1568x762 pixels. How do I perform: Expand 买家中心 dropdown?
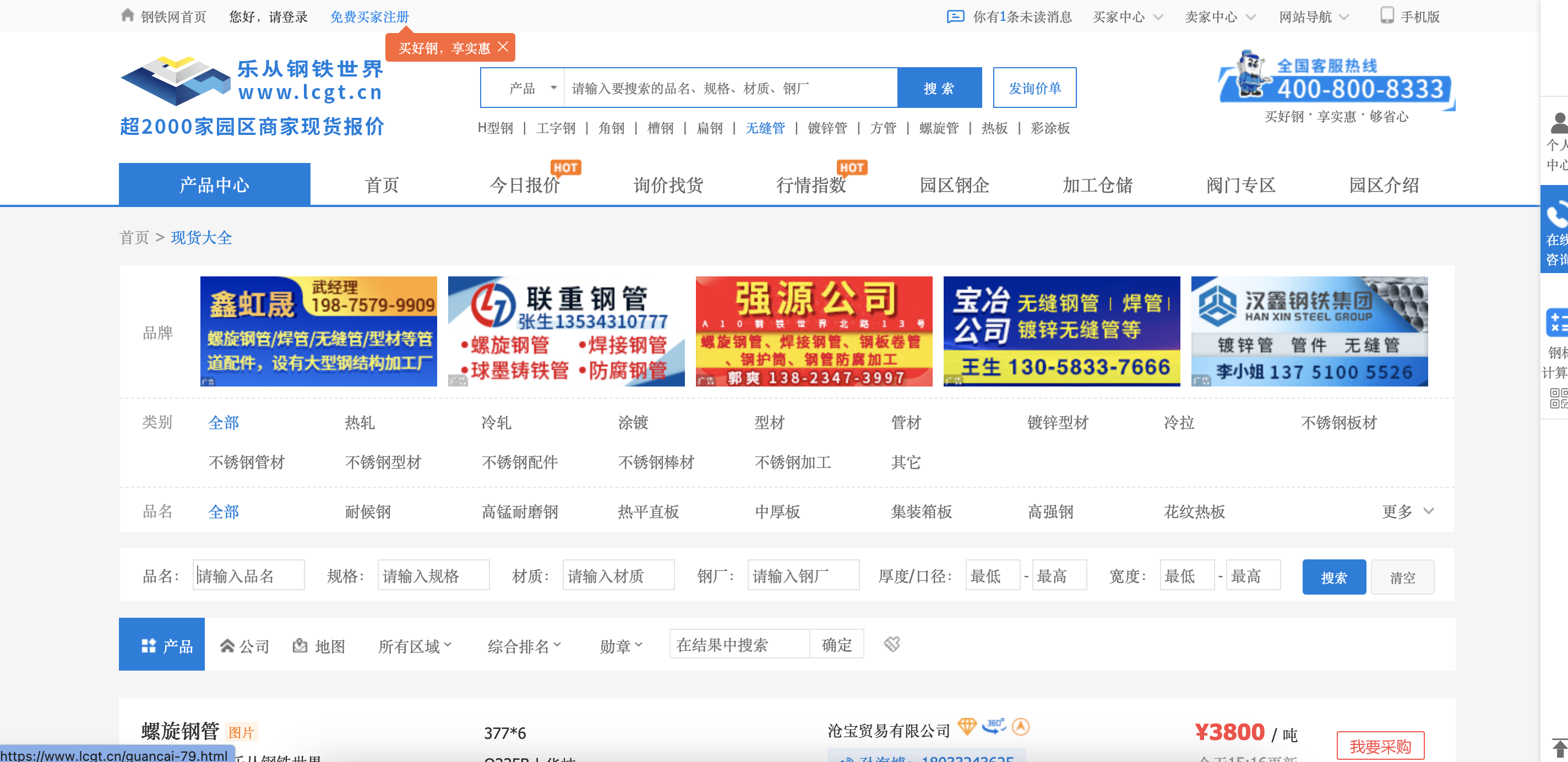coord(1128,17)
